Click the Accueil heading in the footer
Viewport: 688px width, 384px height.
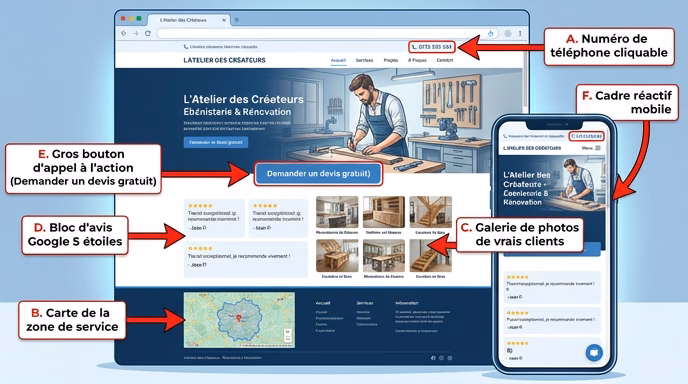[x=322, y=303]
